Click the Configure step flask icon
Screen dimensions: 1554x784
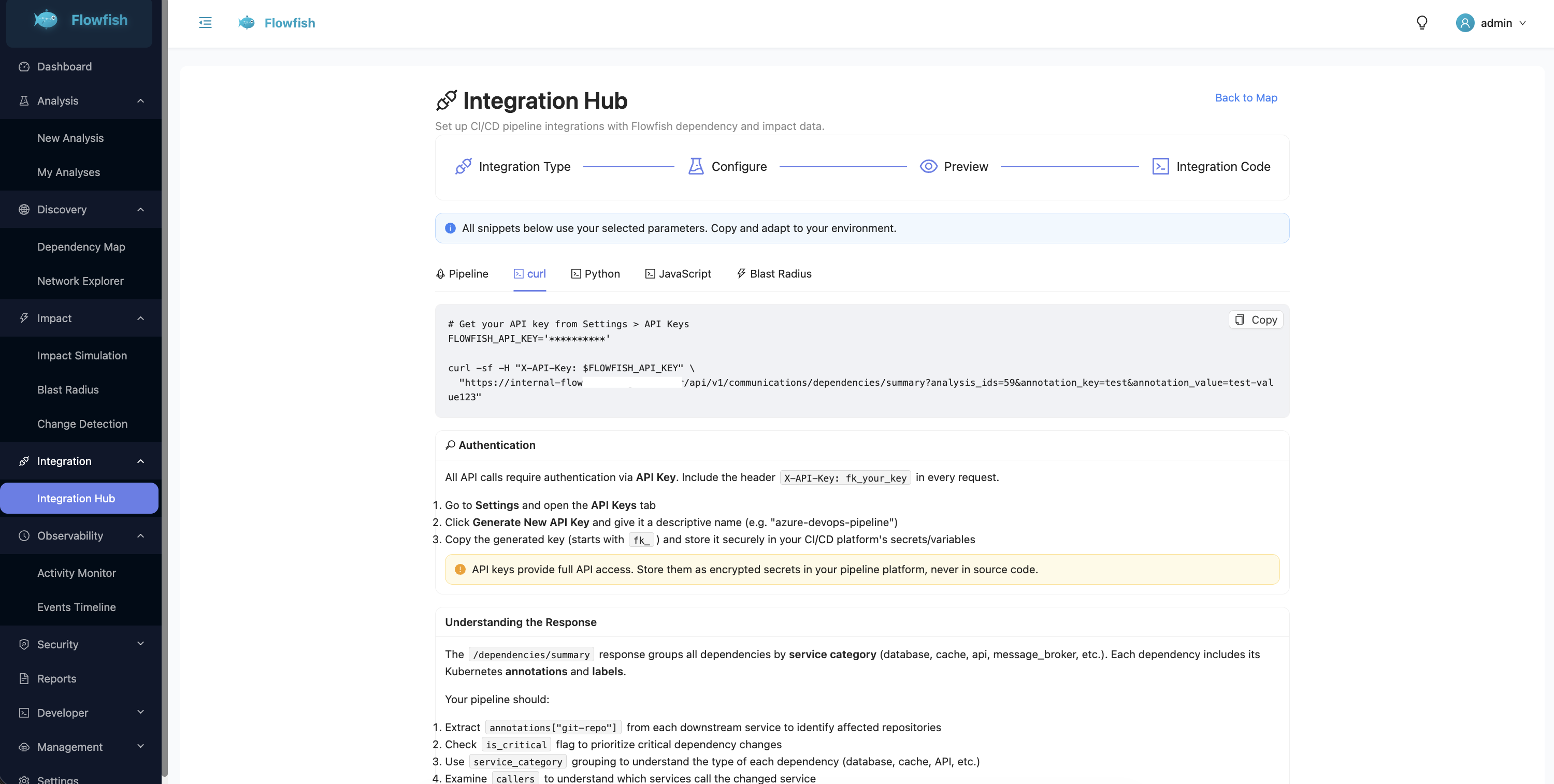coord(696,166)
